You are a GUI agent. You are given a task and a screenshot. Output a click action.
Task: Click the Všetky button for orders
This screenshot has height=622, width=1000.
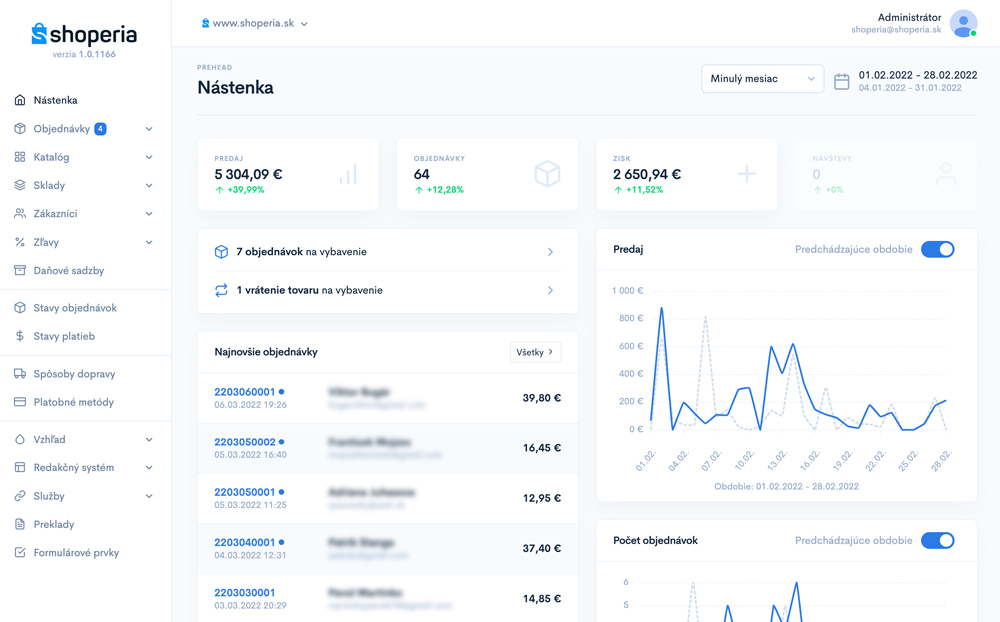click(x=535, y=352)
